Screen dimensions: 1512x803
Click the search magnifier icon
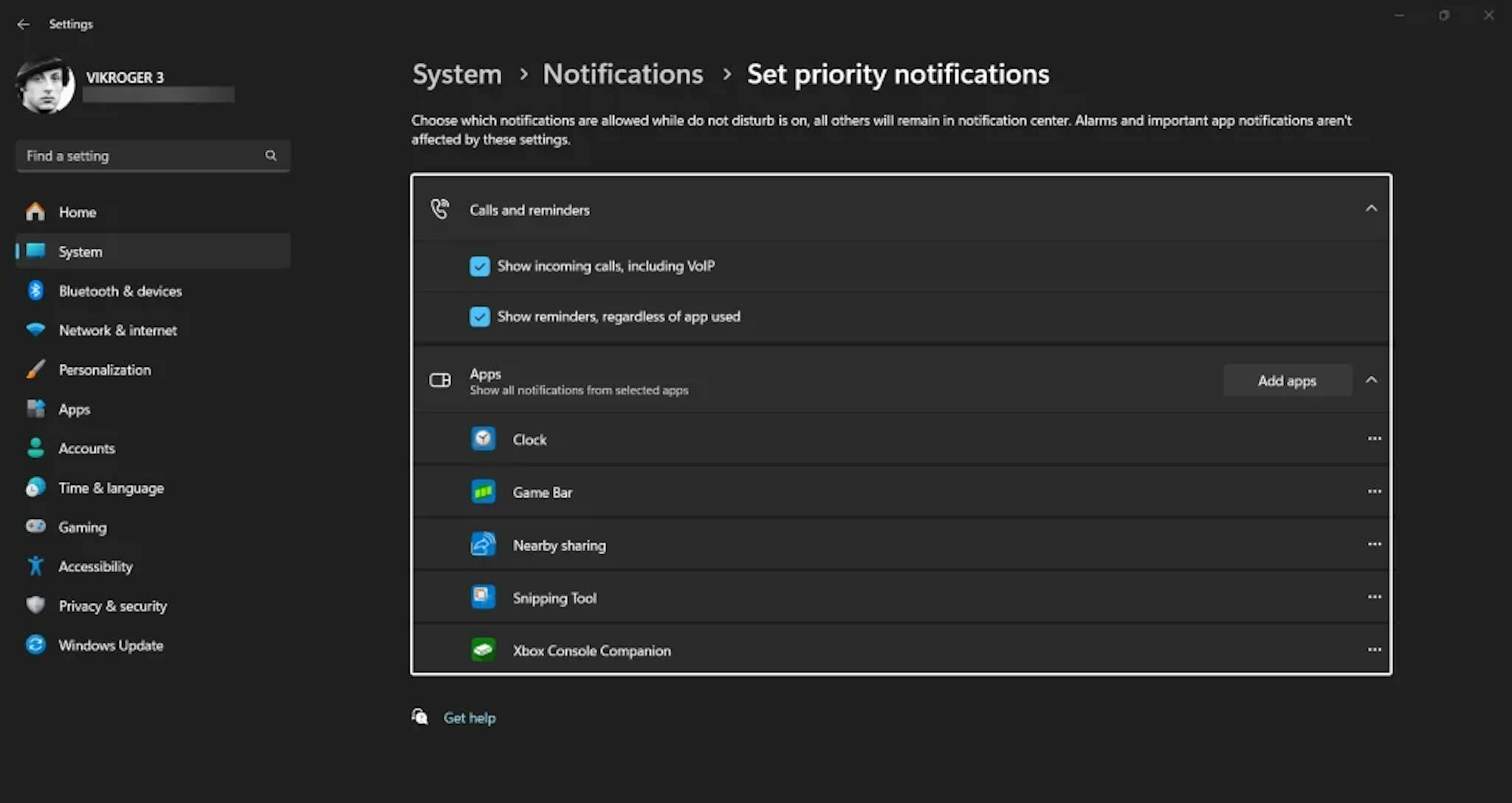(x=271, y=156)
